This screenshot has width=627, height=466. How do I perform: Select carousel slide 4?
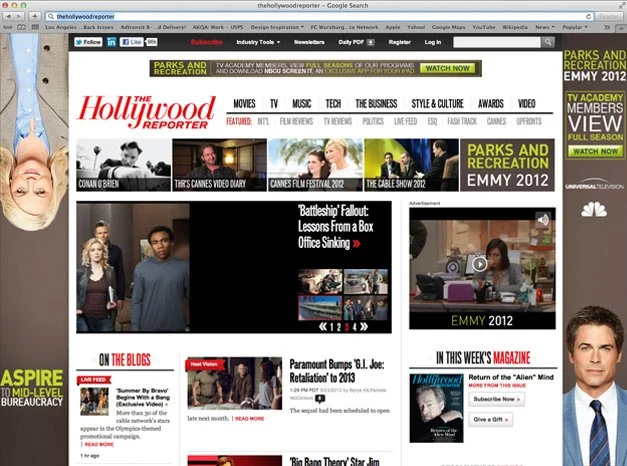click(x=354, y=327)
